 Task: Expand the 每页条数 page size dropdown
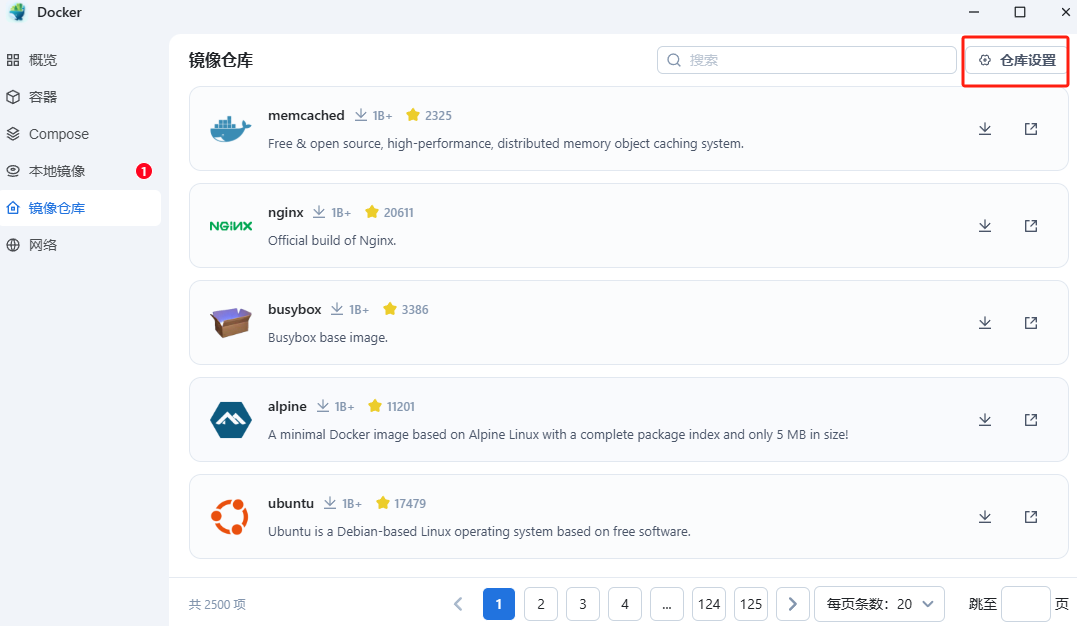[879, 604]
